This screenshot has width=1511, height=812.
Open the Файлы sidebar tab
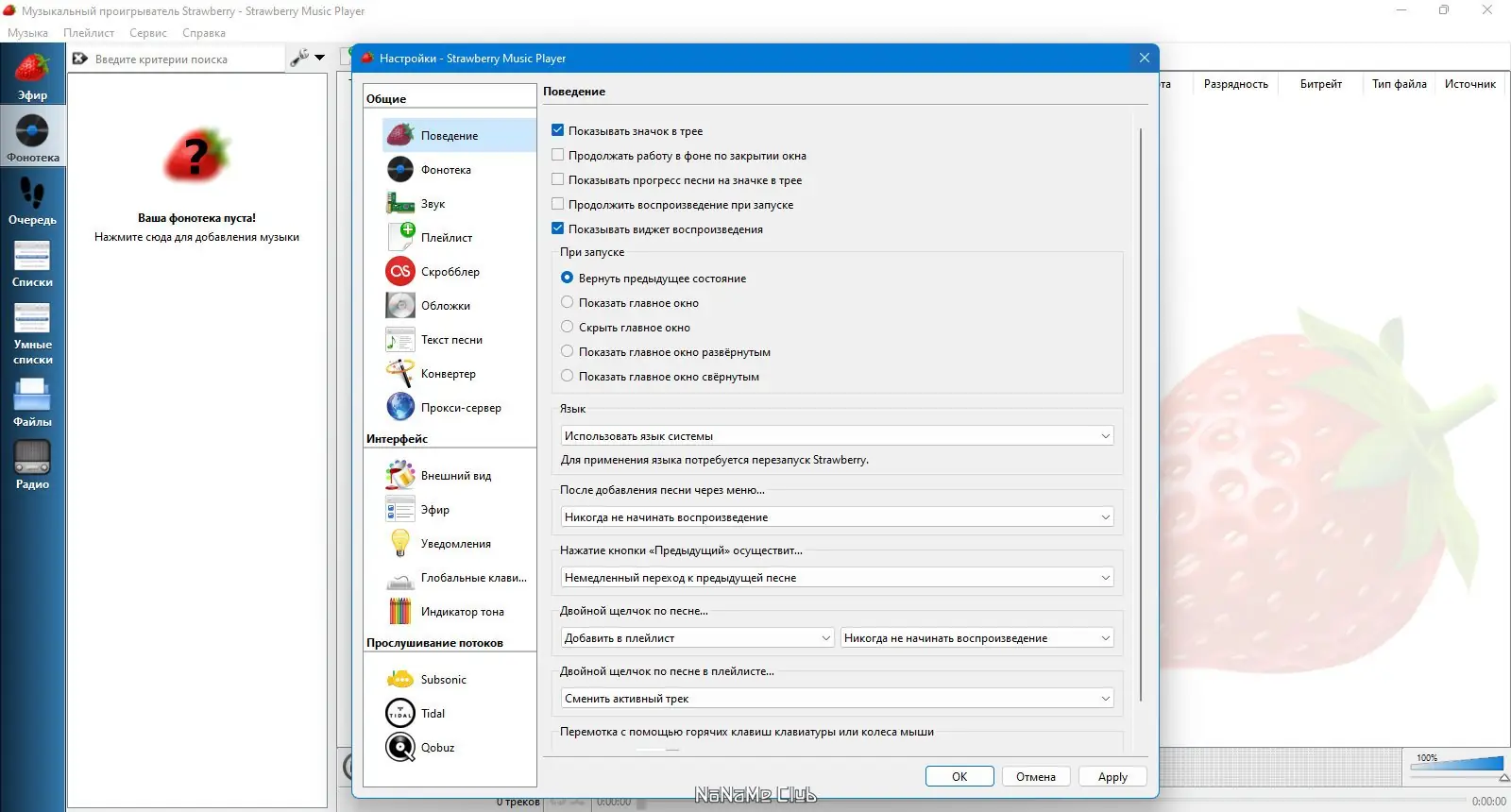(x=32, y=402)
